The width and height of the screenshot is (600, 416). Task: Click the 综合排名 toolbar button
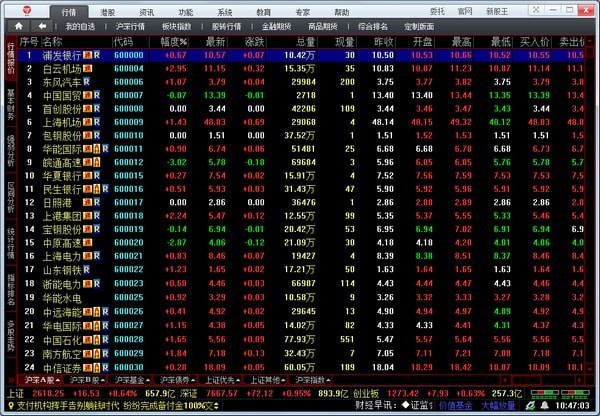click(x=373, y=26)
